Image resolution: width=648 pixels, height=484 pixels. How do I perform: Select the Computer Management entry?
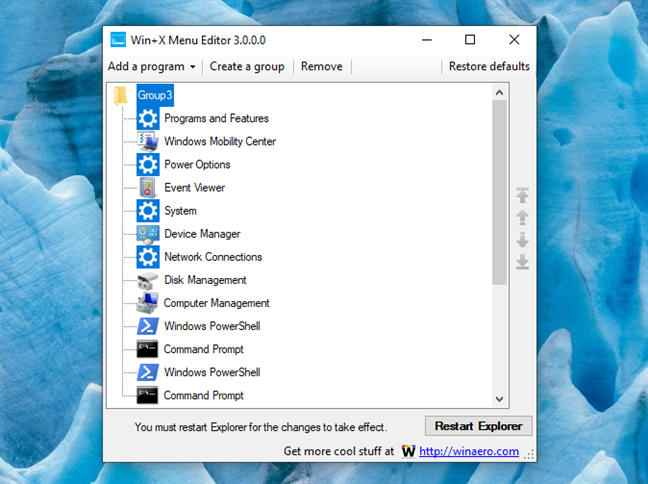217,303
